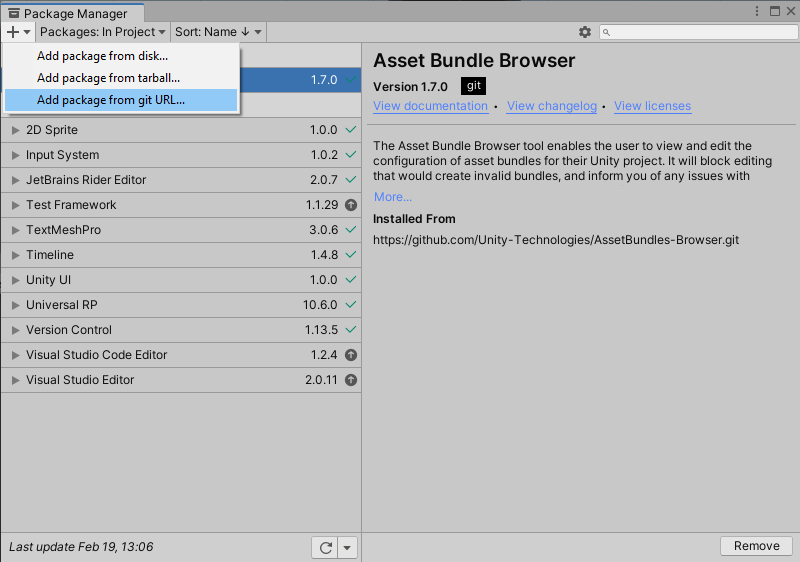Image resolution: width=800 pixels, height=562 pixels.
Task: Expand the Universal RP package versions
Action: click(16, 305)
